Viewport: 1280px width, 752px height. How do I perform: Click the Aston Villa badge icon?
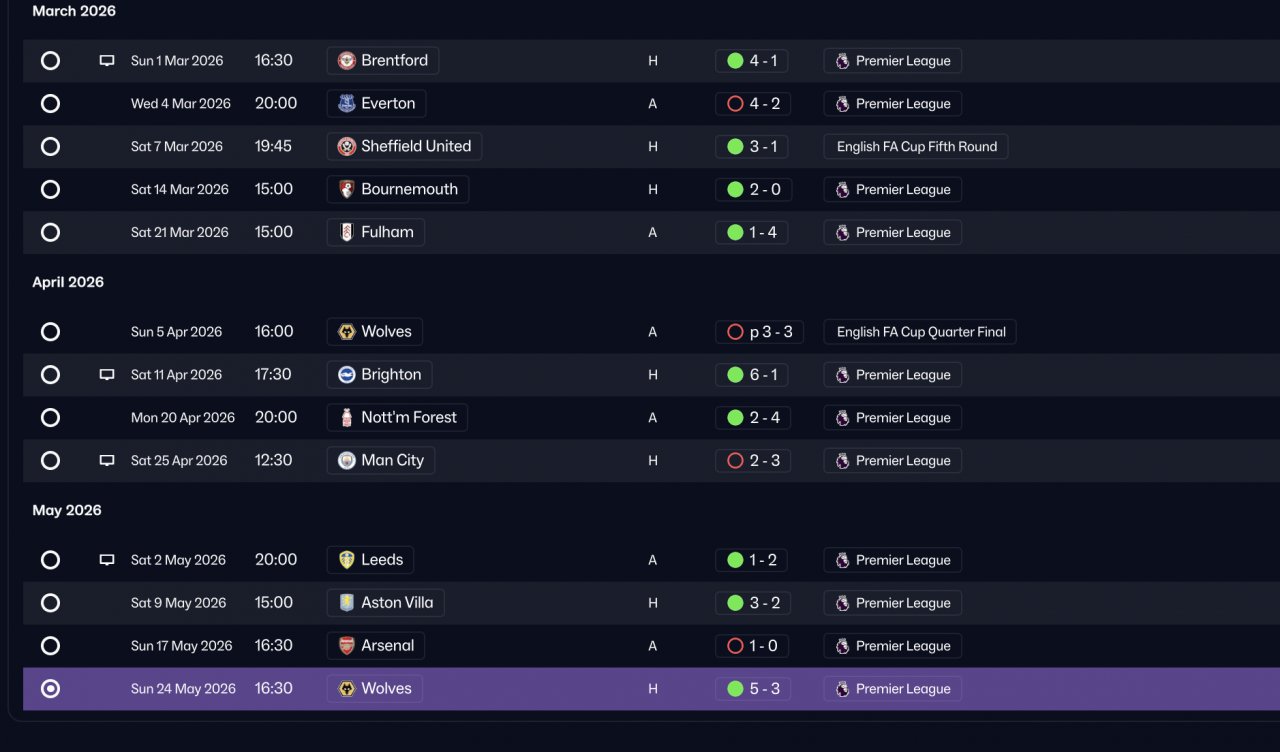coord(347,603)
